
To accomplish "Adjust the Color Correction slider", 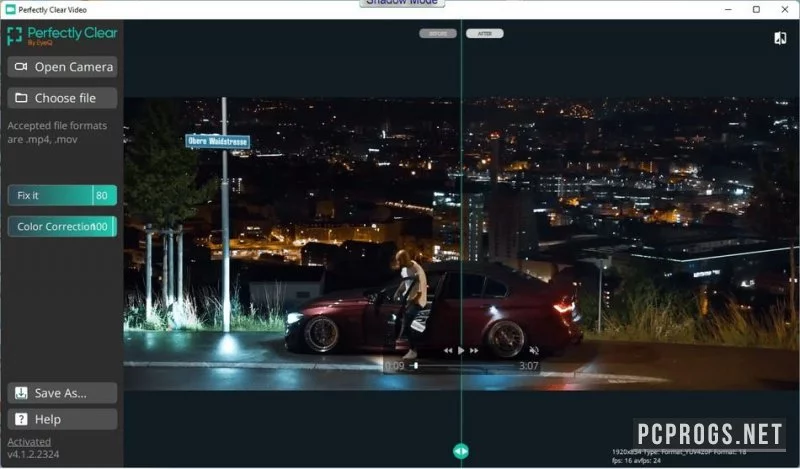I will coord(62,227).
